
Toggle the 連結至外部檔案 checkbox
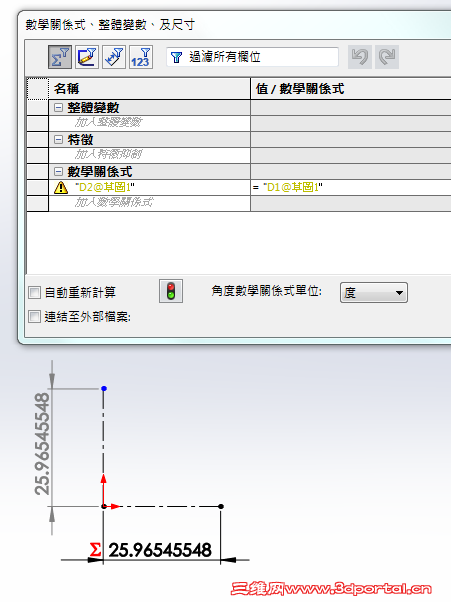point(34,317)
